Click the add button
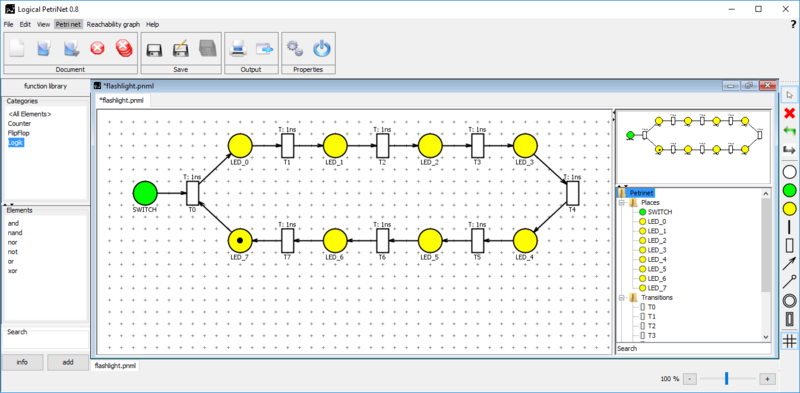 [x=68, y=362]
